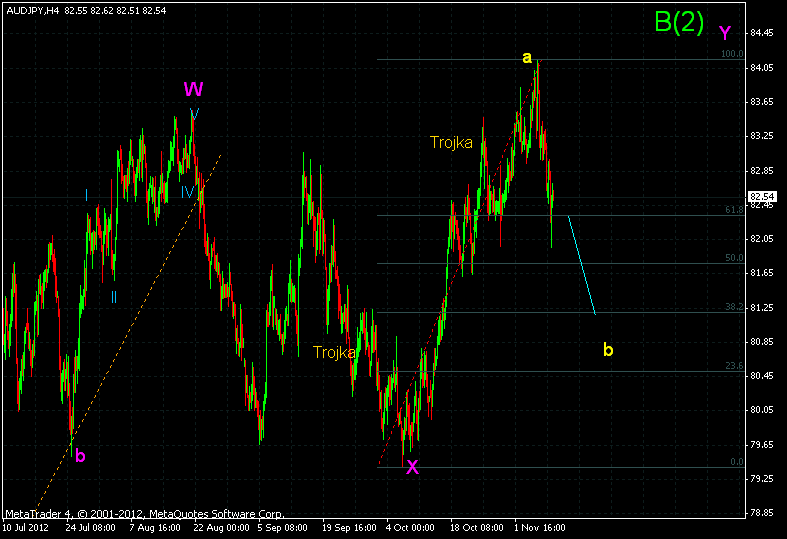
Task: Click the 80.85 price axis value
Action: click(x=762, y=342)
